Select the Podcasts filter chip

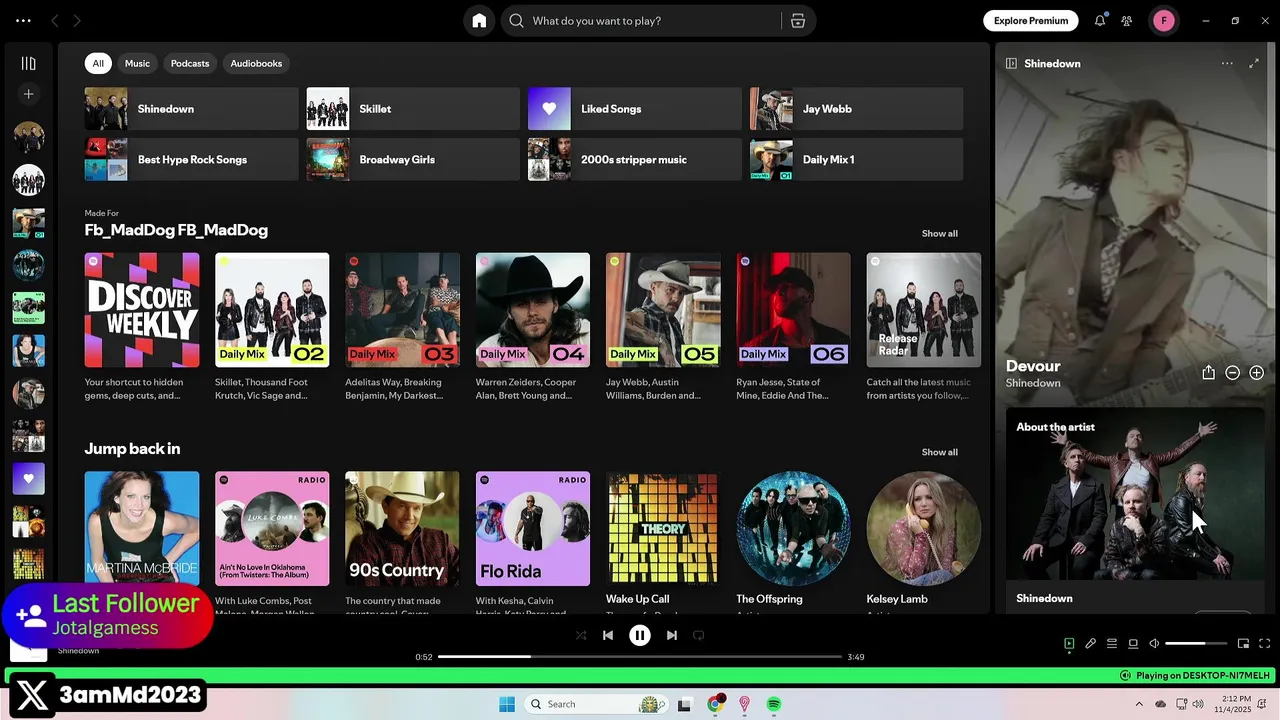(190, 63)
